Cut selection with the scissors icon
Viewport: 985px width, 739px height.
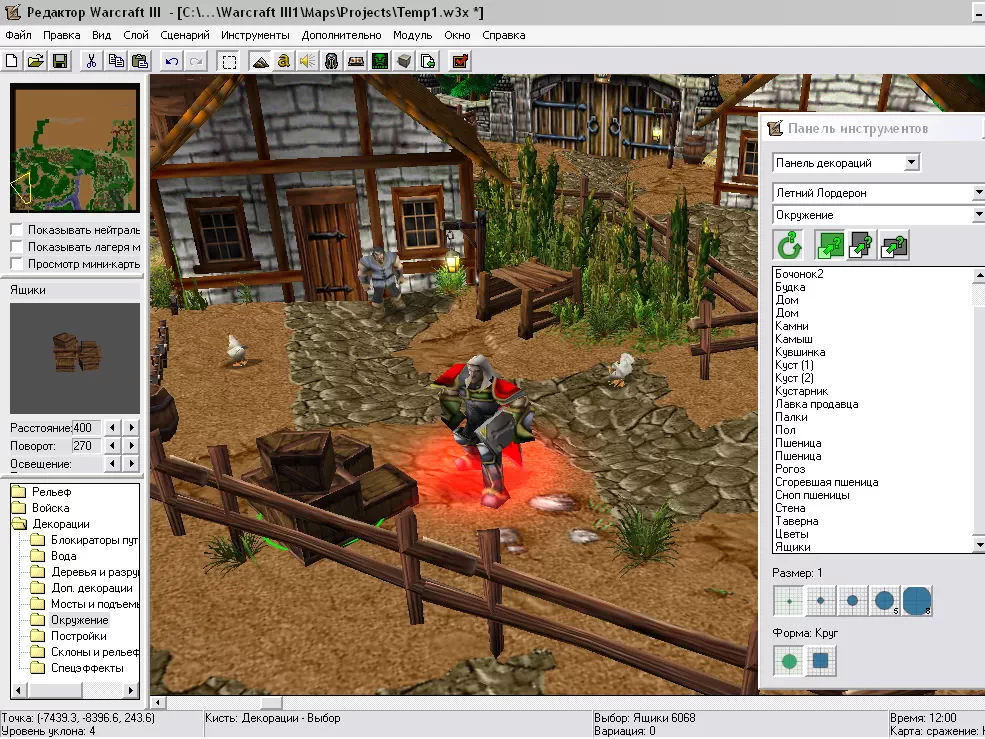coord(92,61)
